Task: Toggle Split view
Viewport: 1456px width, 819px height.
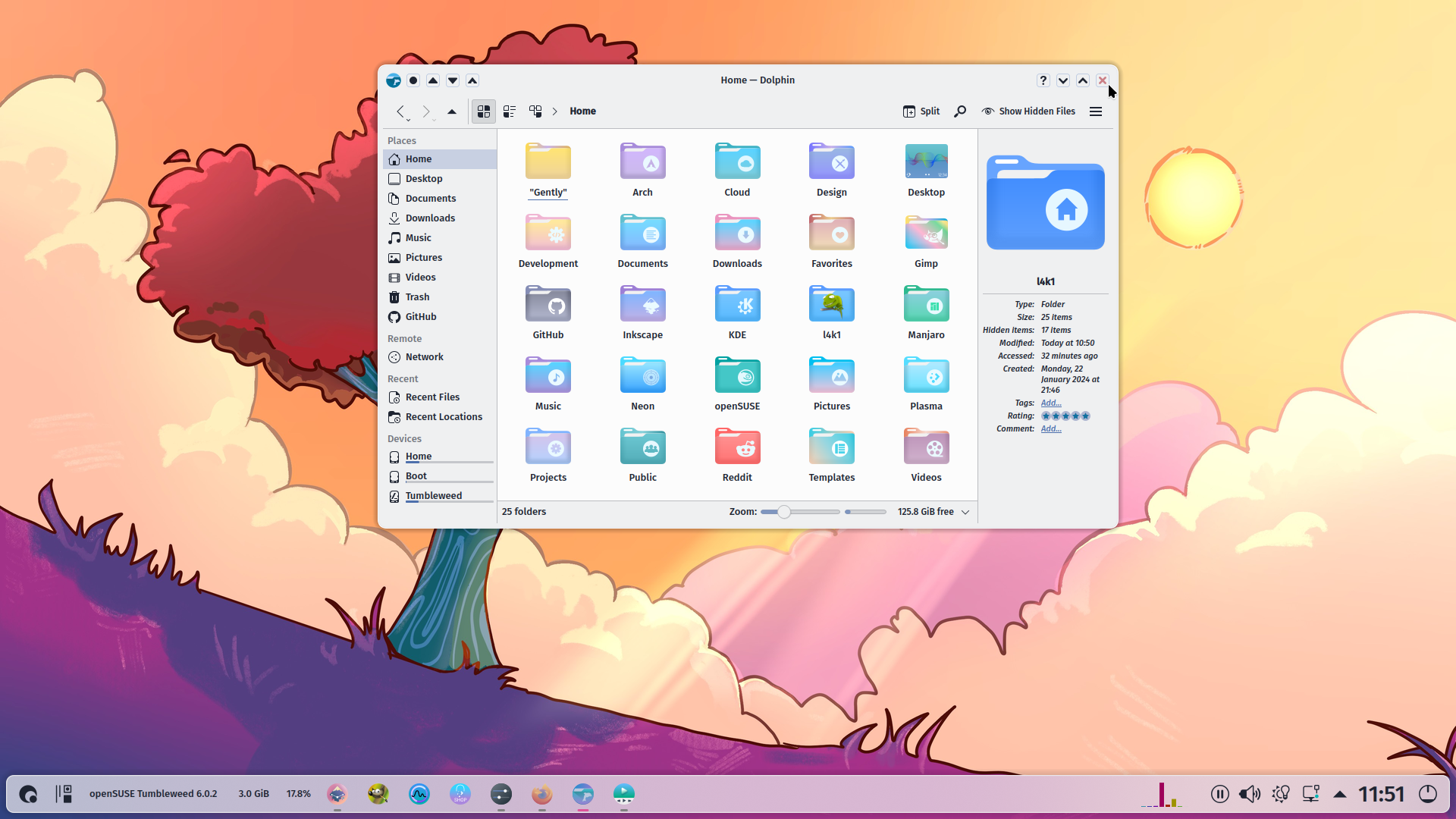Action: [921, 111]
